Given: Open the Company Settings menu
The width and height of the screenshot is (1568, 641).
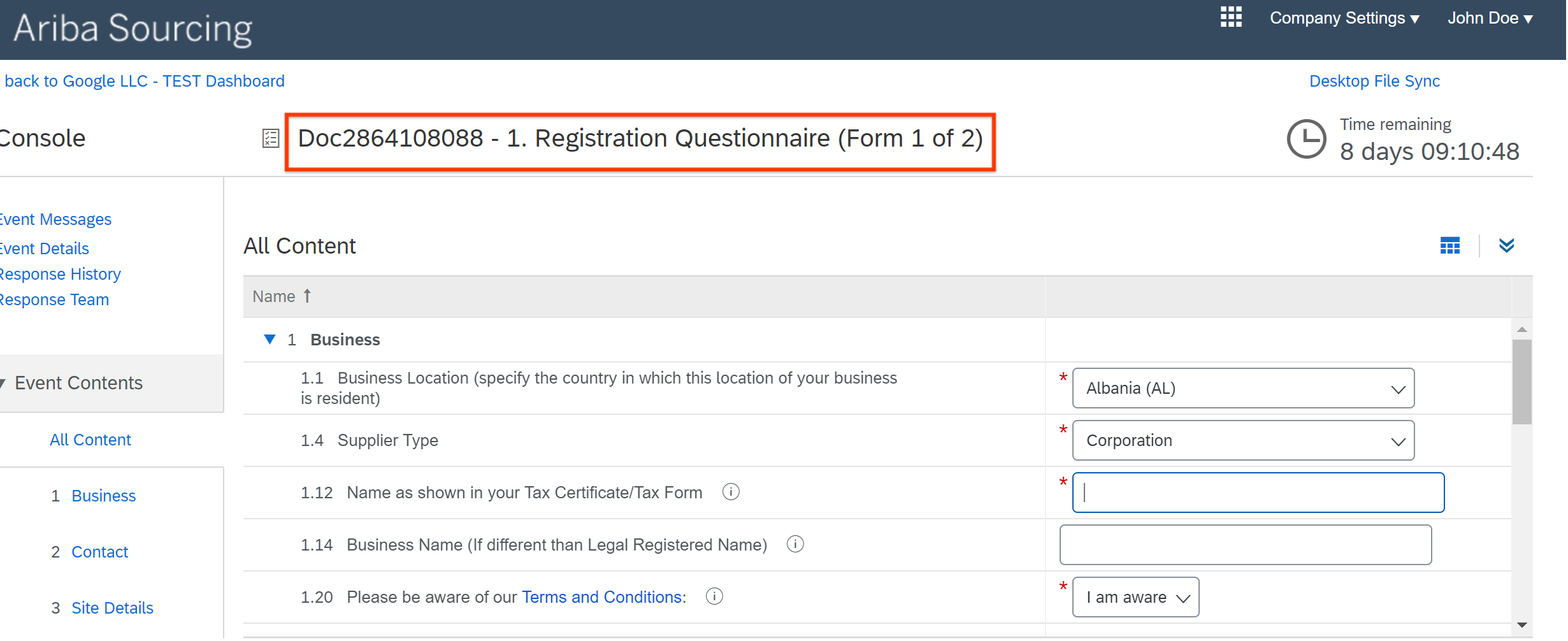Looking at the screenshot, I should point(1344,17).
